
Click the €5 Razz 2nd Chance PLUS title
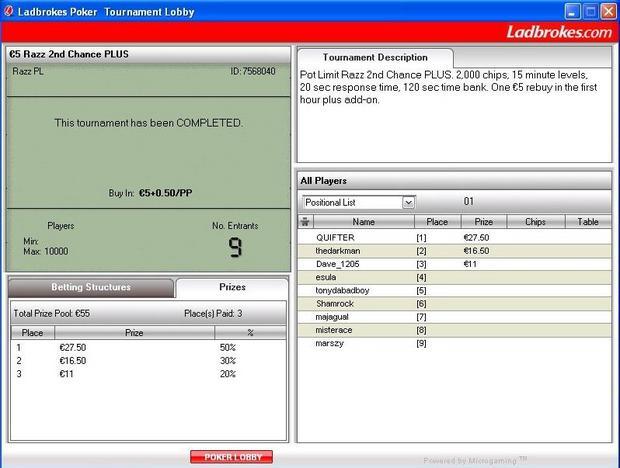click(69, 54)
